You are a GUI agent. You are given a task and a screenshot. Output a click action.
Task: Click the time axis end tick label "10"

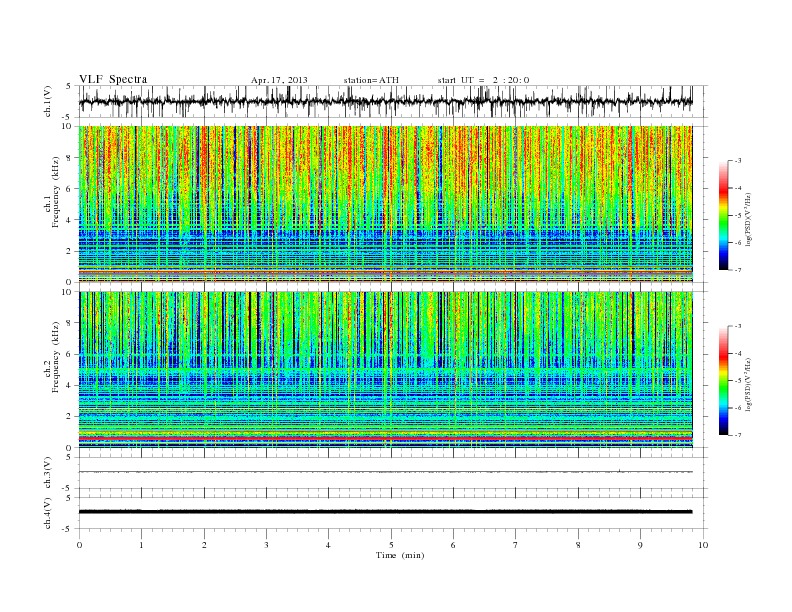tap(703, 545)
